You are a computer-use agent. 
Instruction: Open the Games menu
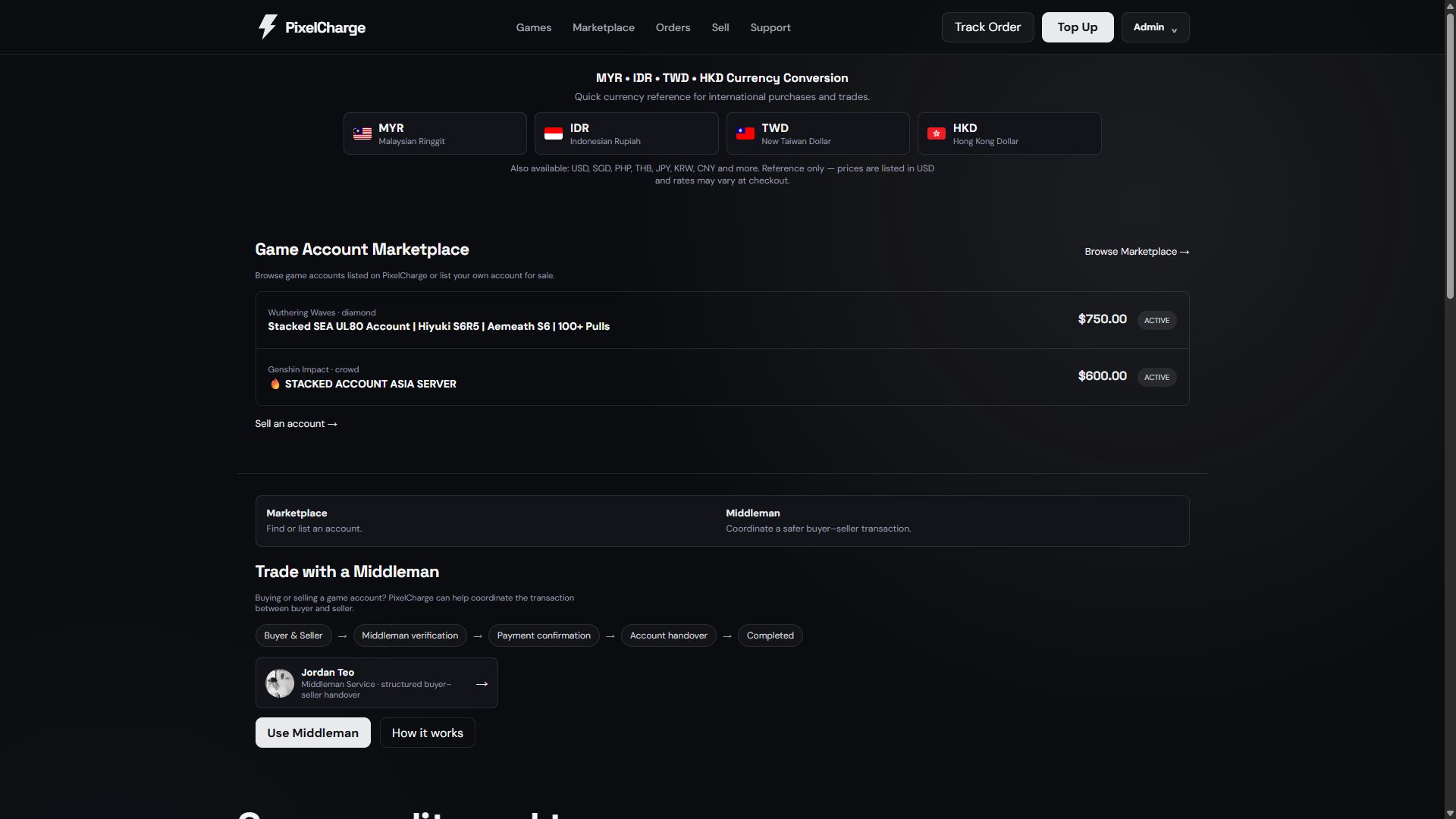click(534, 27)
